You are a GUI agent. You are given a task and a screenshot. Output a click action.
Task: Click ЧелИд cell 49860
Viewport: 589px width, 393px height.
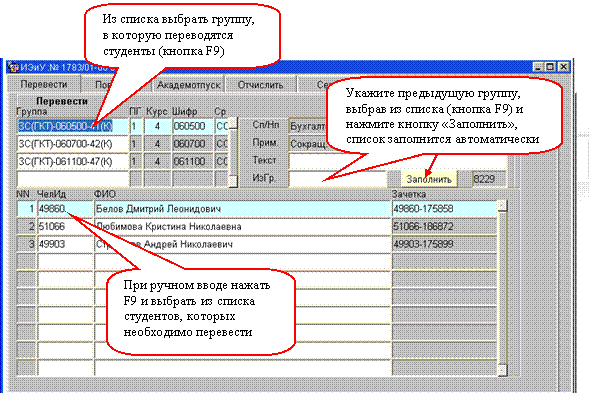[65, 209]
